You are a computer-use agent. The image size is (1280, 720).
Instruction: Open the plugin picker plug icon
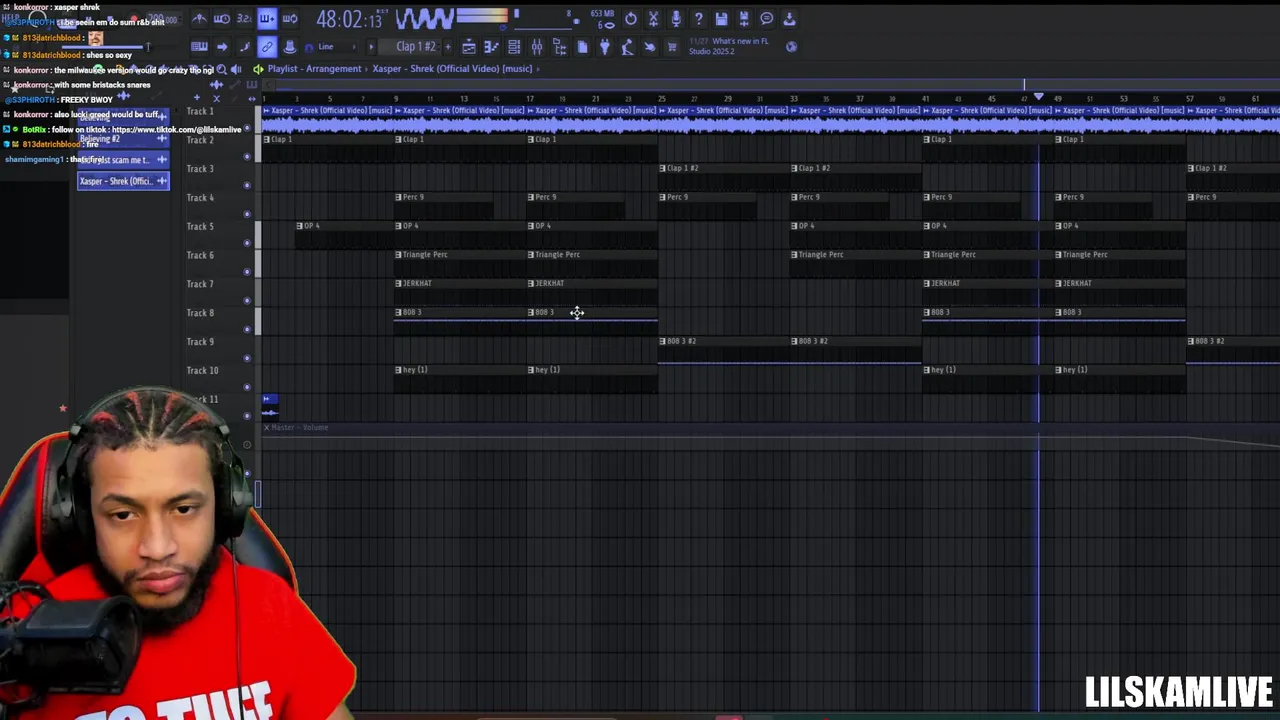tap(605, 47)
